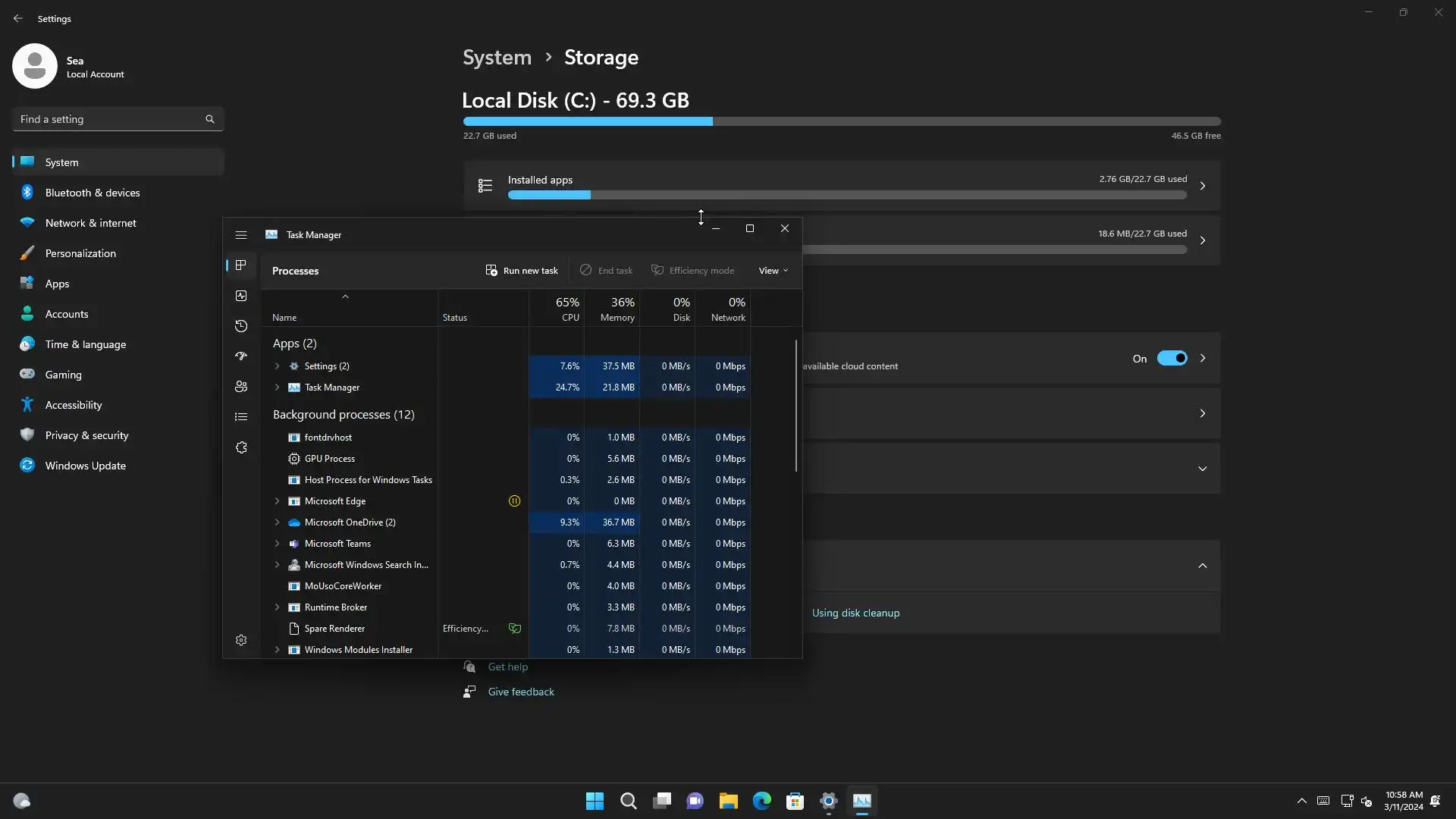Expand Microsoft Teams process row
The width and height of the screenshot is (1456, 819).
coord(277,544)
